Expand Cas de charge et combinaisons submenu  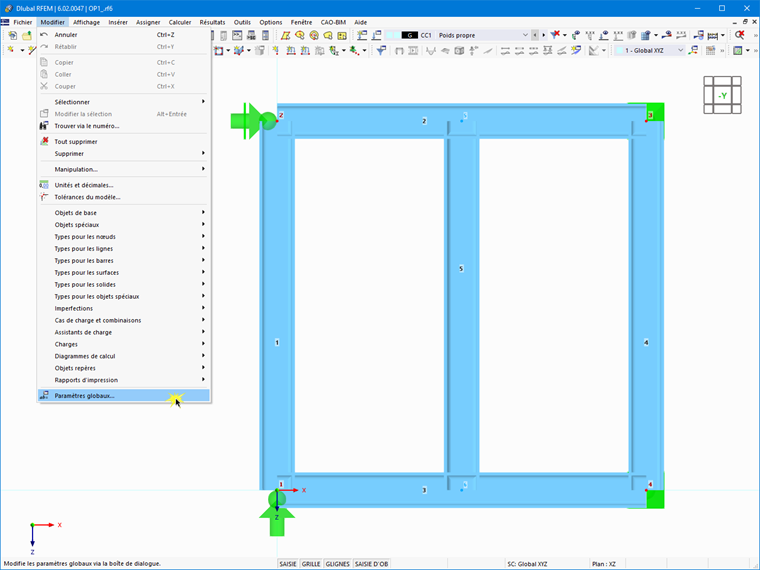click(x=124, y=320)
